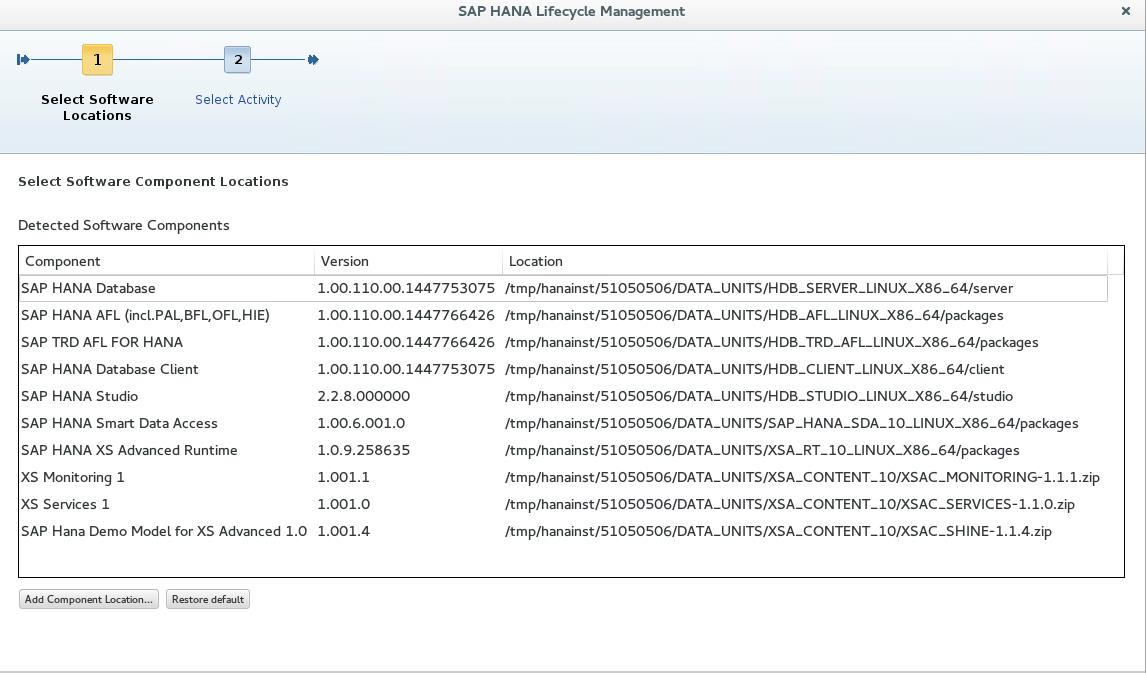The image size is (1146, 673).
Task: Switch to the Select Activity step
Action: [x=238, y=99]
